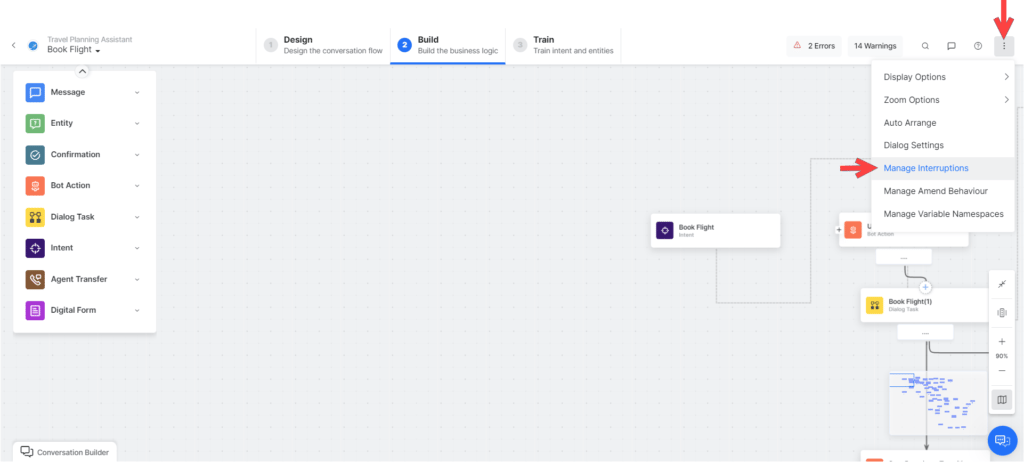Click the Travel Planning Assistant bot logo

(x=33, y=46)
